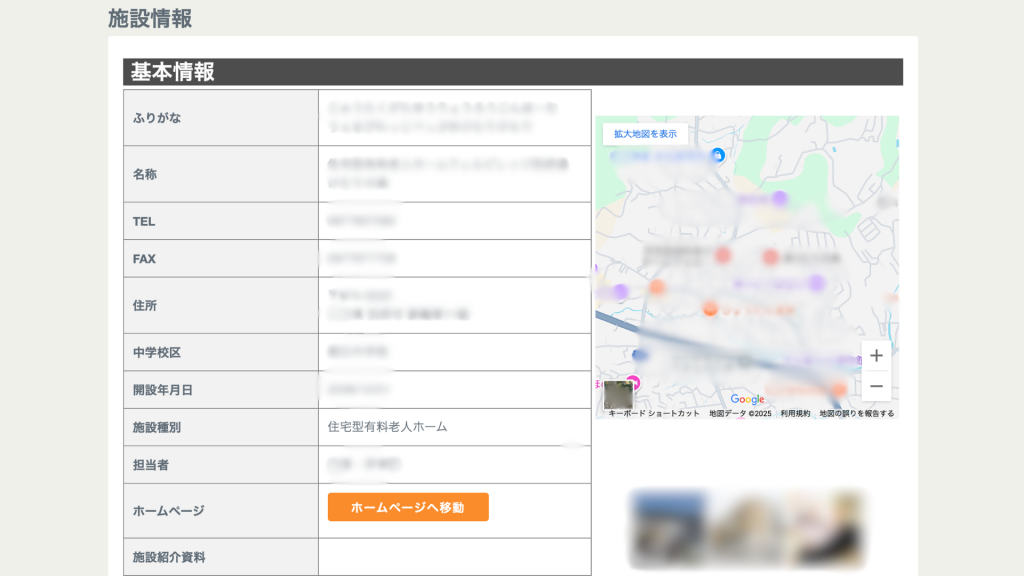The height and width of the screenshot is (576, 1024).
Task: Open the 拡大地図を表示 link
Action: (645, 133)
